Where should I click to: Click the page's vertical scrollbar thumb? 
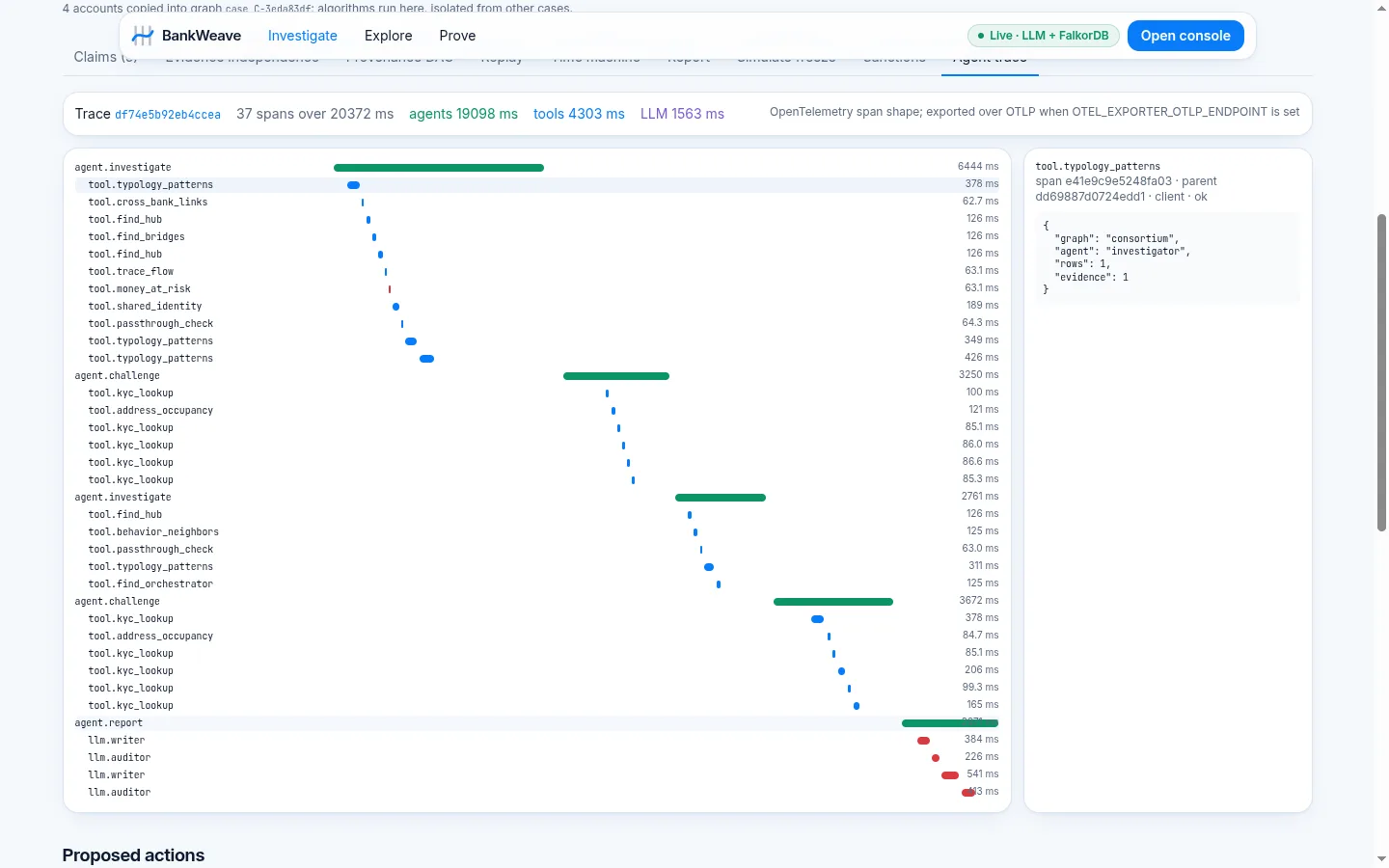tap(1381, 372)
